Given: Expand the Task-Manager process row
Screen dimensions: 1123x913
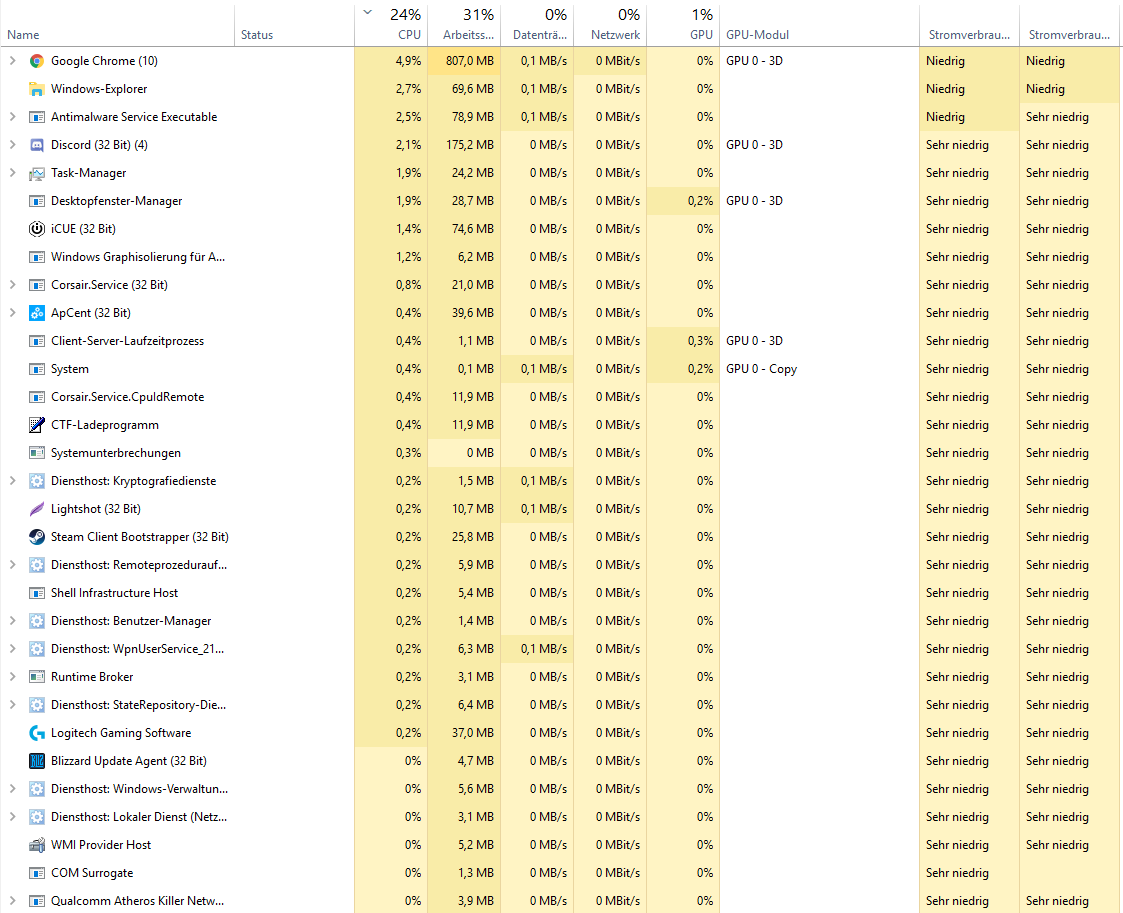Looking at the screenshot, I should [12, 173].
